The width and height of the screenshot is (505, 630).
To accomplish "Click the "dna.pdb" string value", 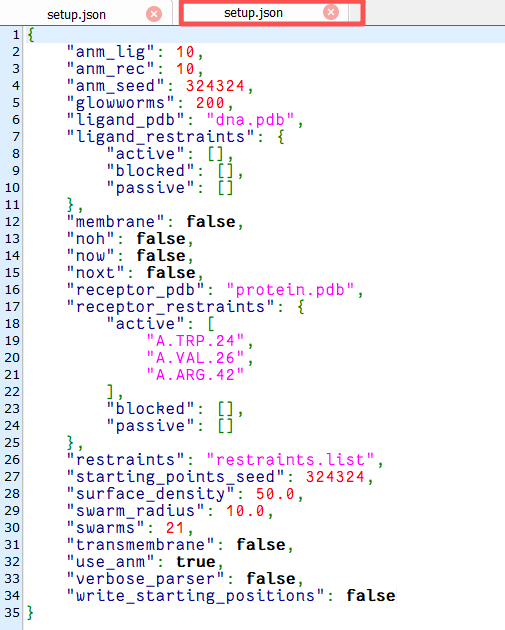I will [x=250, y=120].
